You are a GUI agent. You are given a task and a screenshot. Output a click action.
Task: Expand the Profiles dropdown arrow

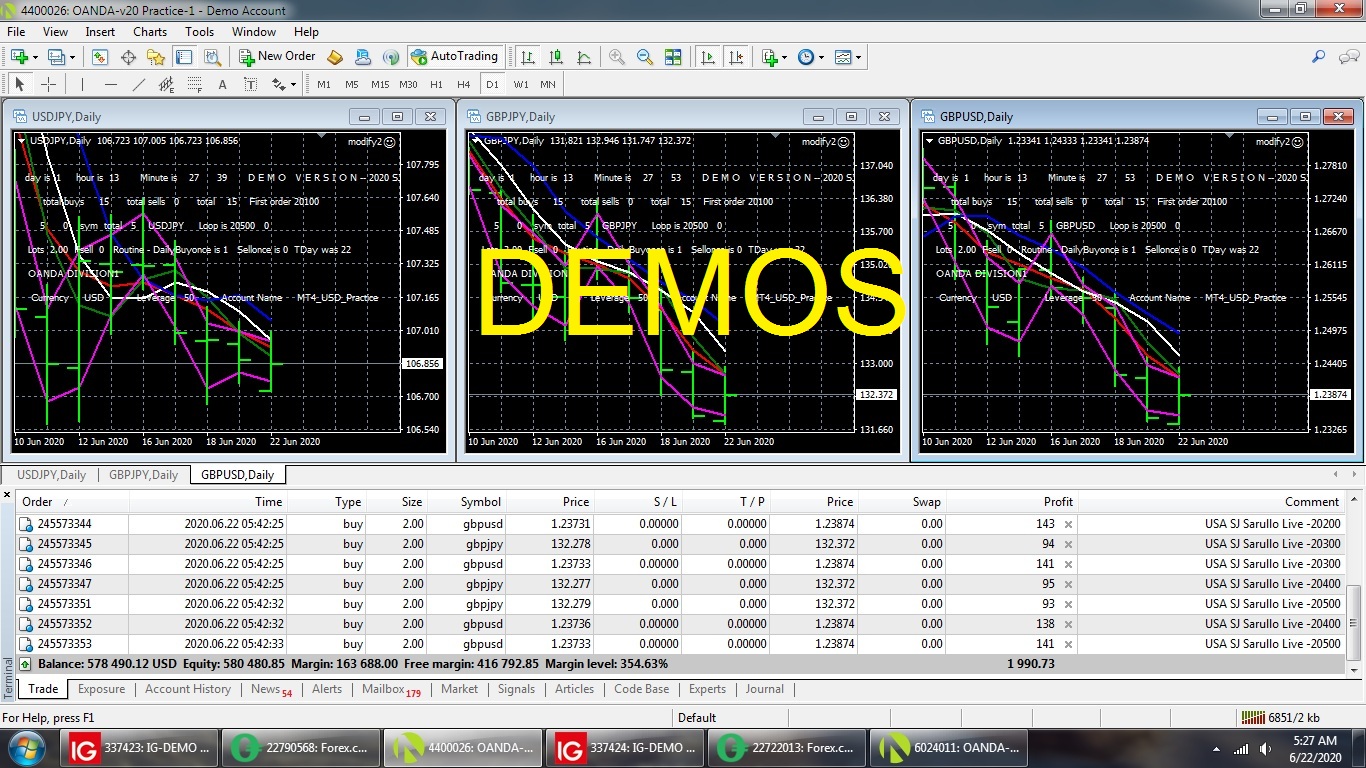click(71, 57)
